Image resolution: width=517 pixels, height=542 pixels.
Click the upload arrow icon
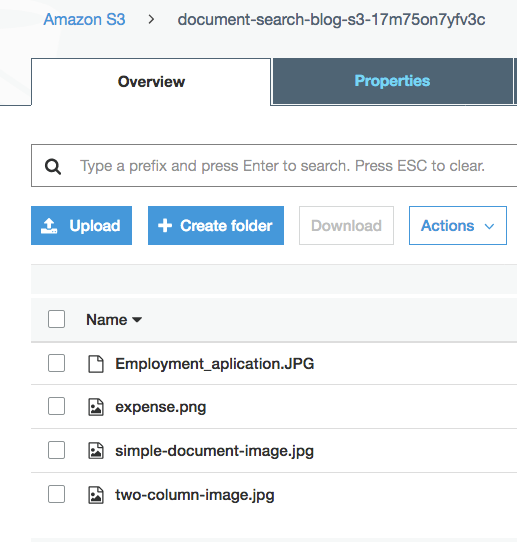[49, 226]
